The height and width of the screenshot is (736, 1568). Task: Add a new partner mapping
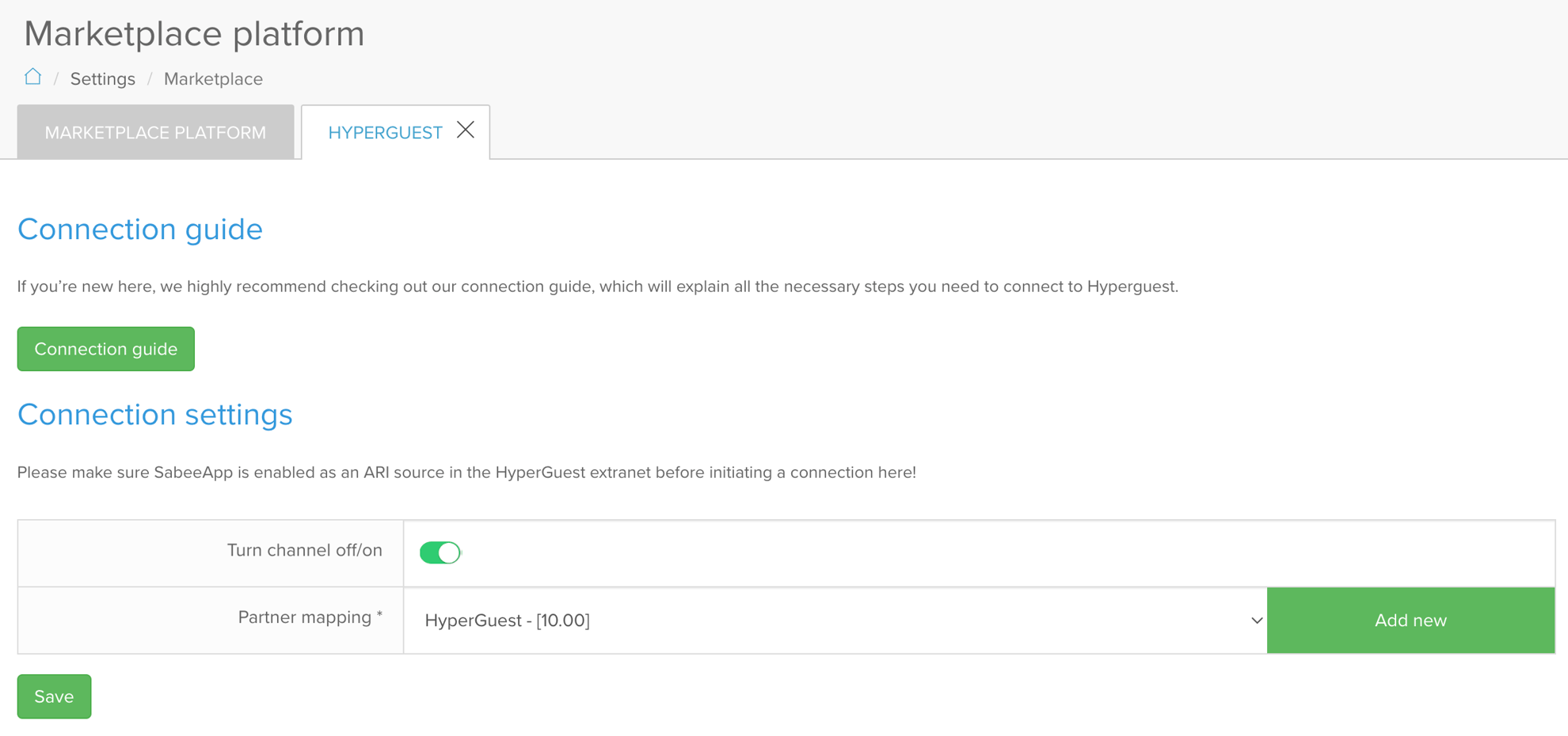point(1410,620)
